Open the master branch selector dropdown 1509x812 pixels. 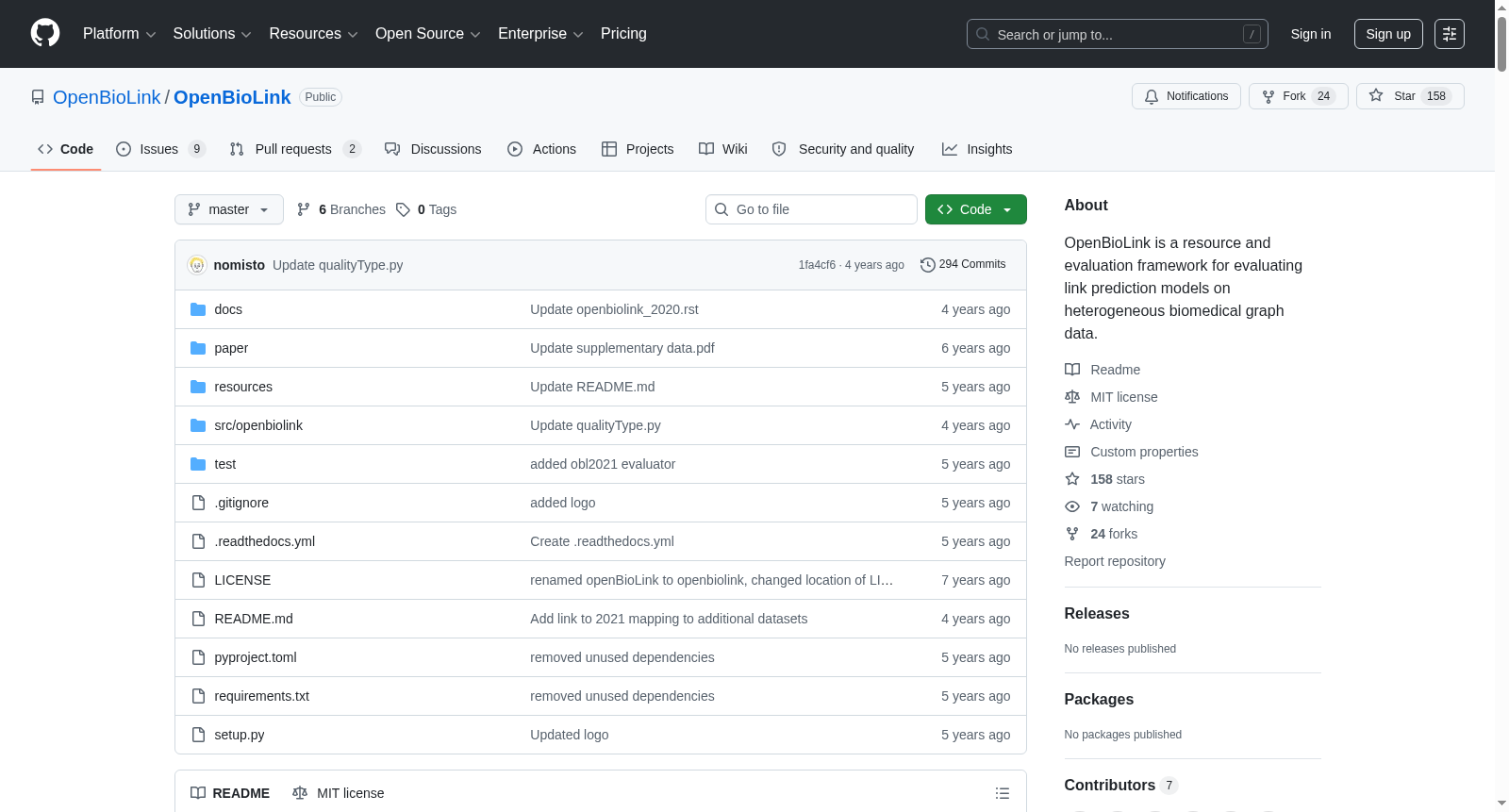click(x=229, y=209)
